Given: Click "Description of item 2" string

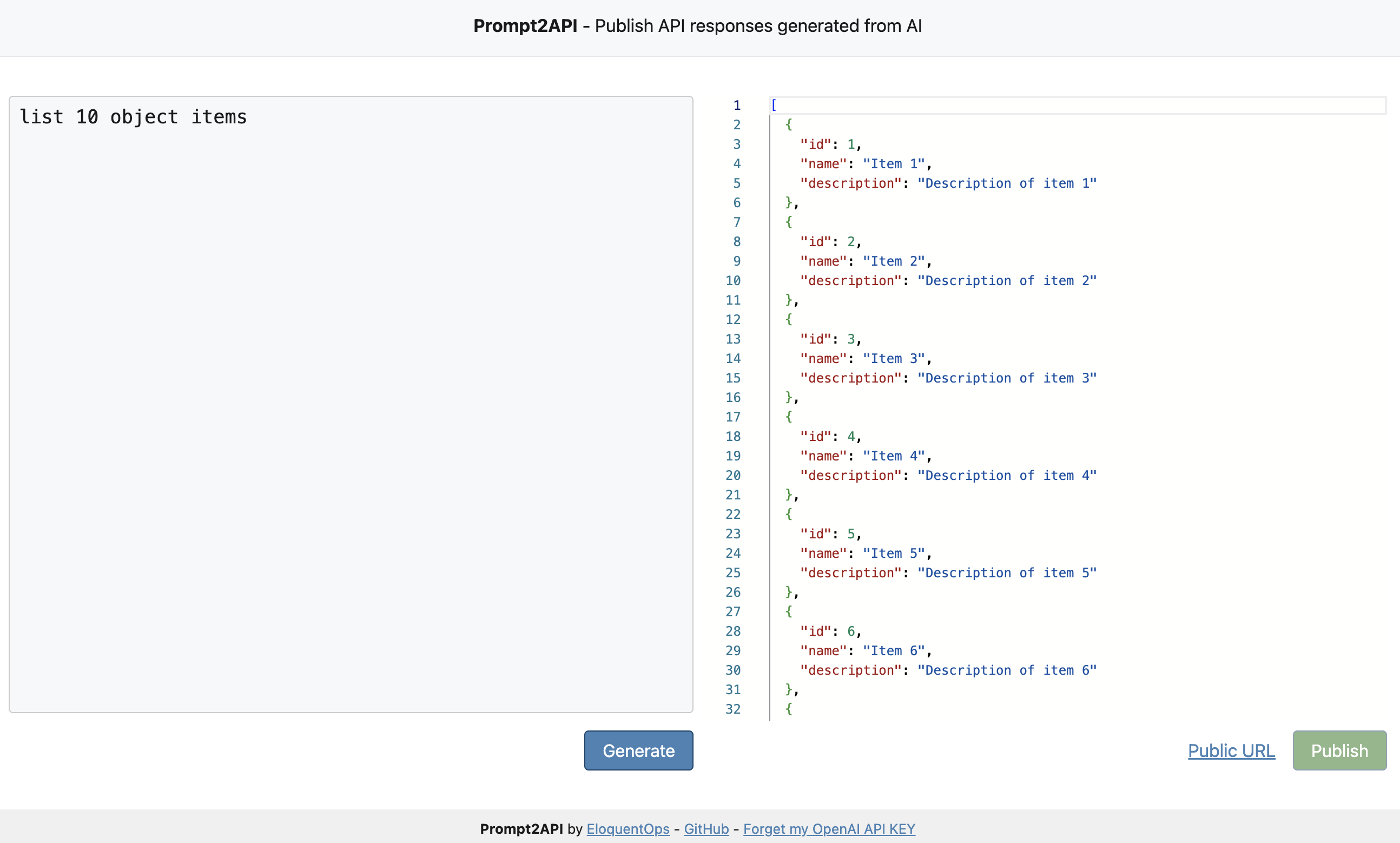Looking at the screenshot, I should coord(1006,281).
